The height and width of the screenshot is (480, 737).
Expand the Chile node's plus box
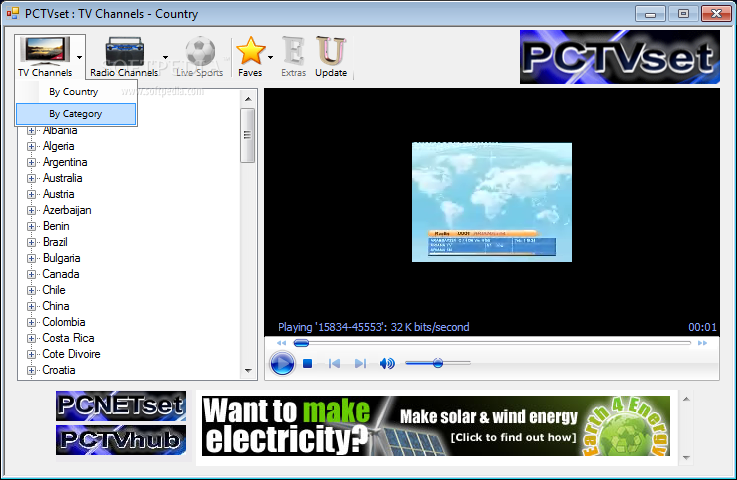(31, 290)
